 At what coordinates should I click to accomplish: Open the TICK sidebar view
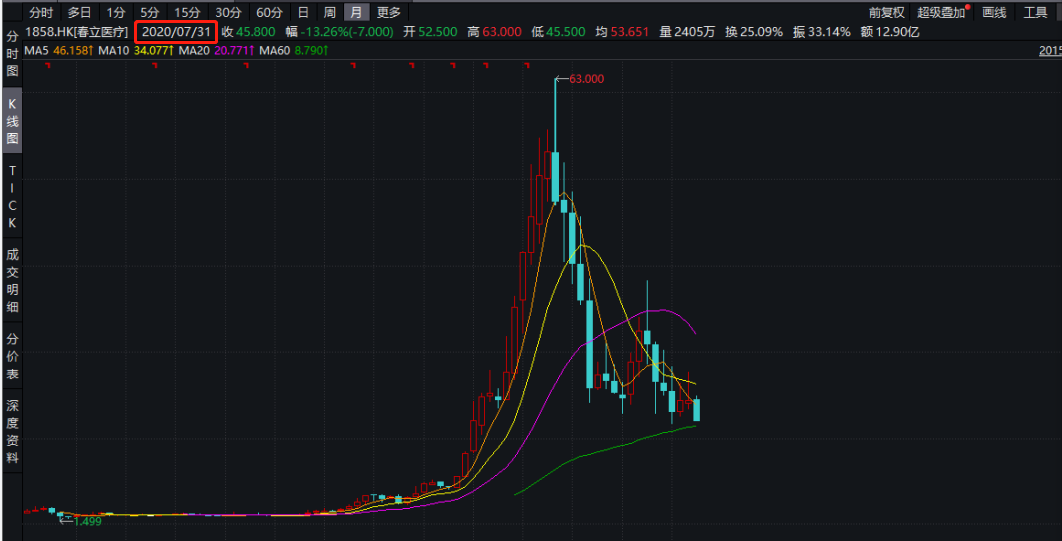pyautogui.click(x=12, y=198)
